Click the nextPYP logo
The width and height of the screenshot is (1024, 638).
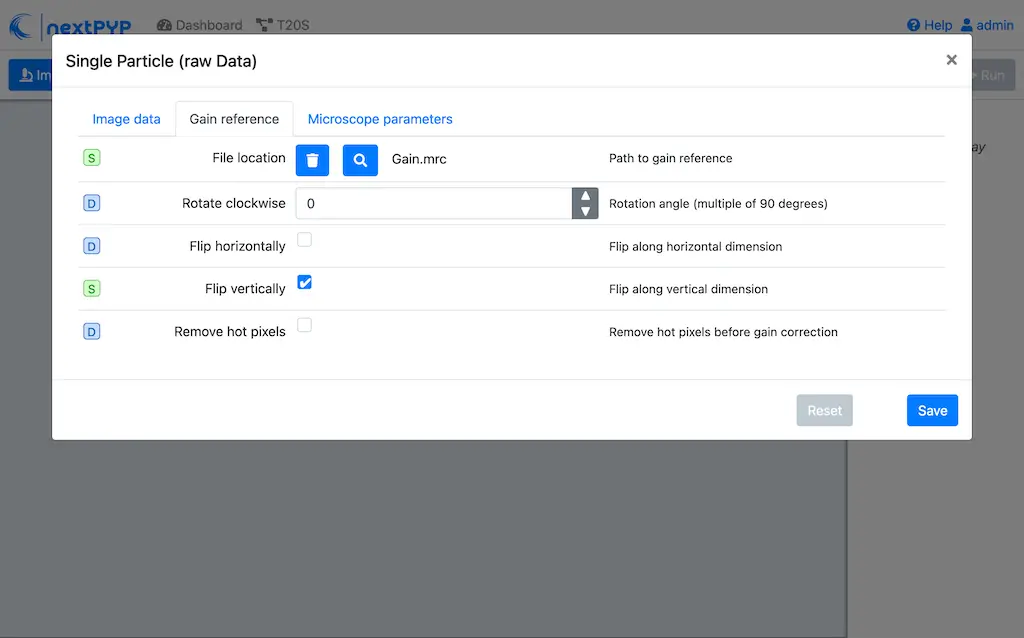point(70,25)
